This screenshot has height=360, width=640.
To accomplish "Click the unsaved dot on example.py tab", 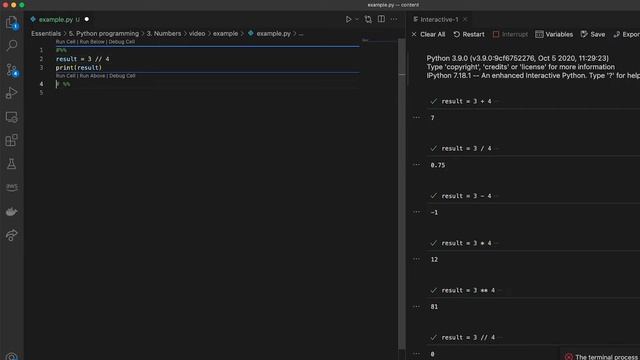I will tap(87, 19).
